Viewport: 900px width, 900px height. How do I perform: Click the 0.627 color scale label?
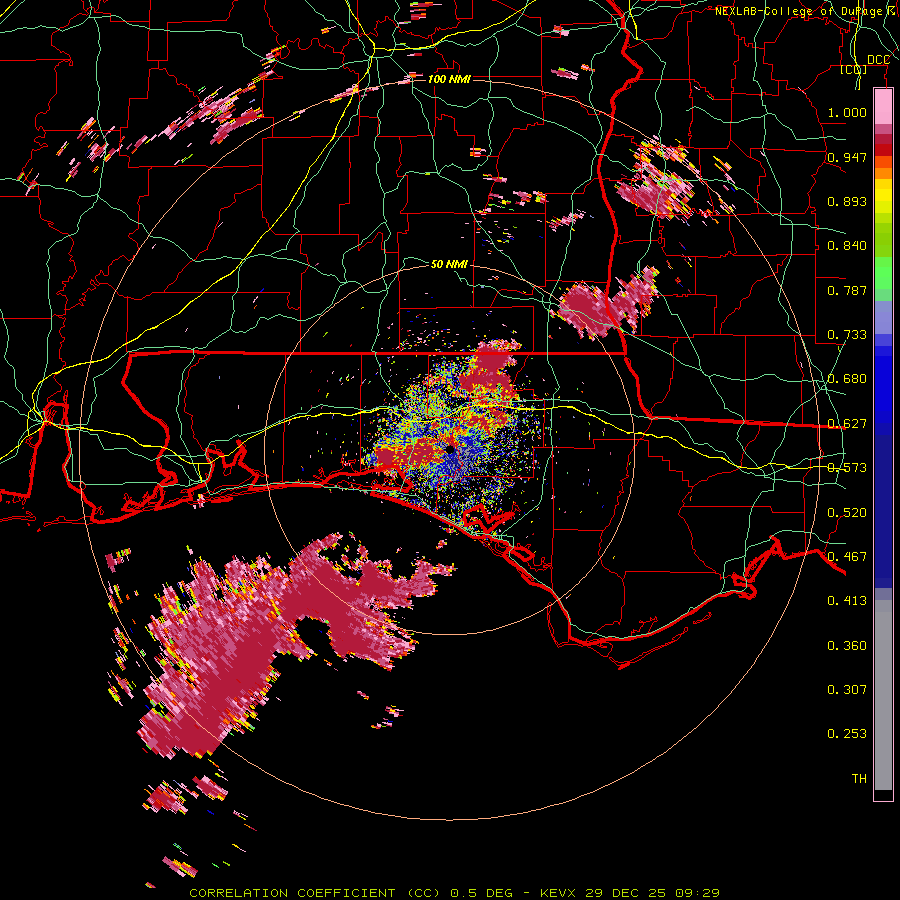[847, 424]
